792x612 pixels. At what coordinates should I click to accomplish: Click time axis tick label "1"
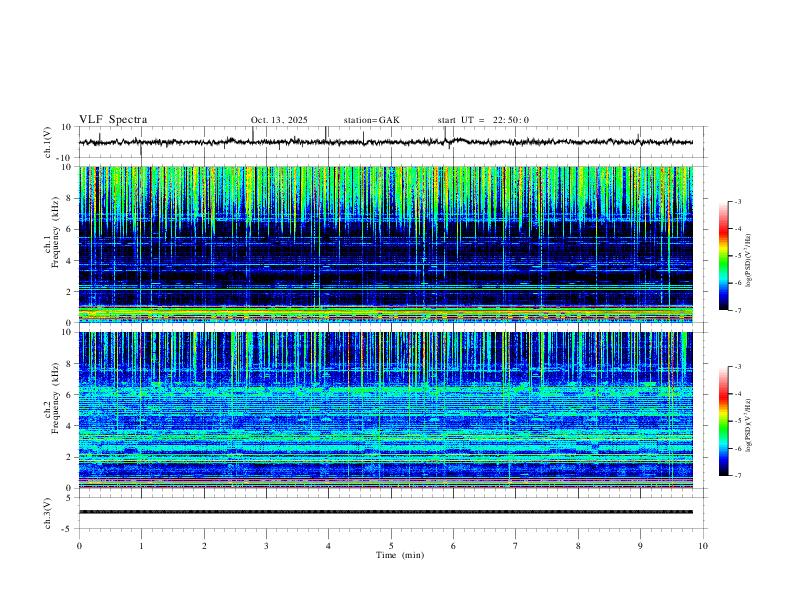pos(141,546)
